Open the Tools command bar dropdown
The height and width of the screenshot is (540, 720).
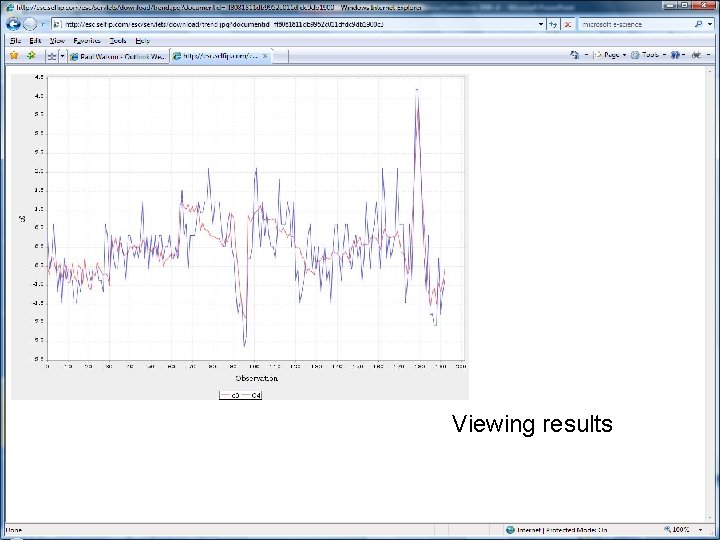[x=648, y=55]
